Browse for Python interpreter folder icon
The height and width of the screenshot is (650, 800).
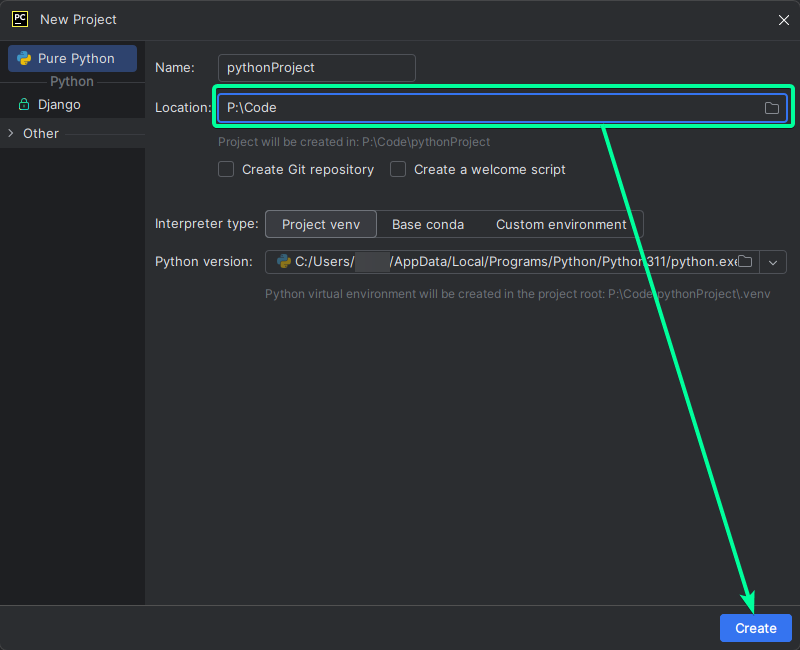[745, 262]
